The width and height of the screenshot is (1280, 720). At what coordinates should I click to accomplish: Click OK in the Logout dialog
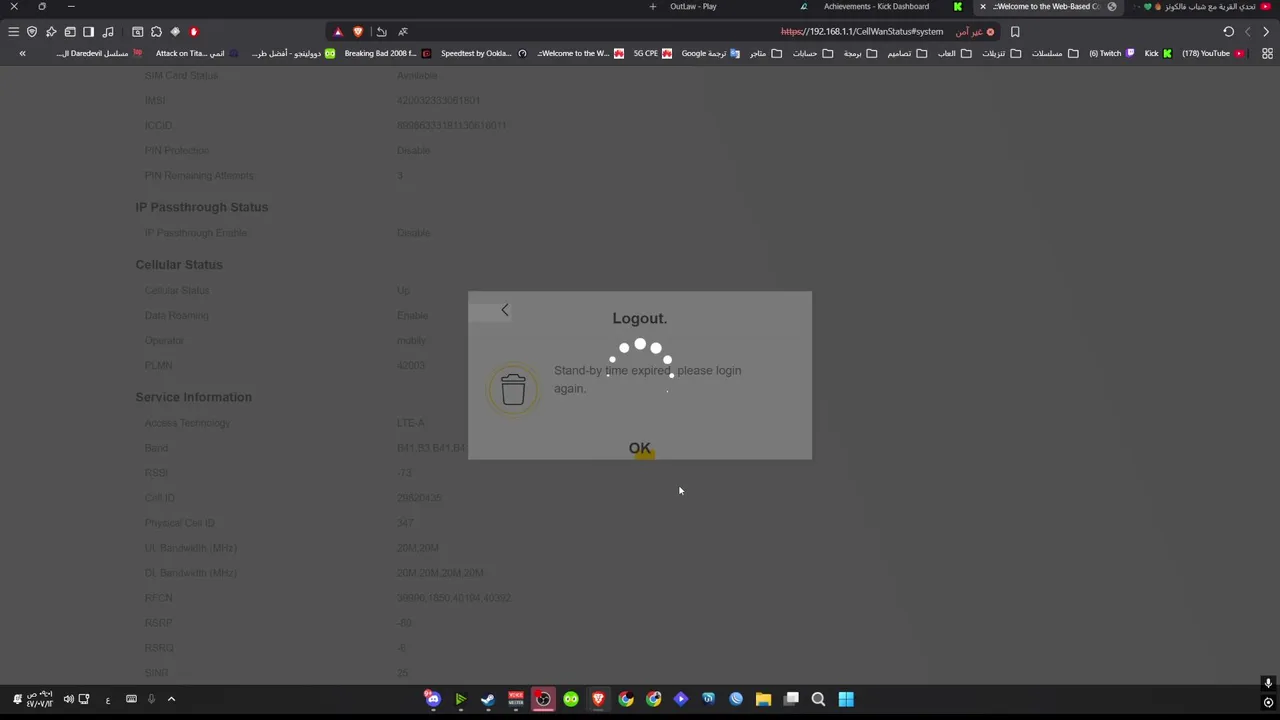coord(640,448)
